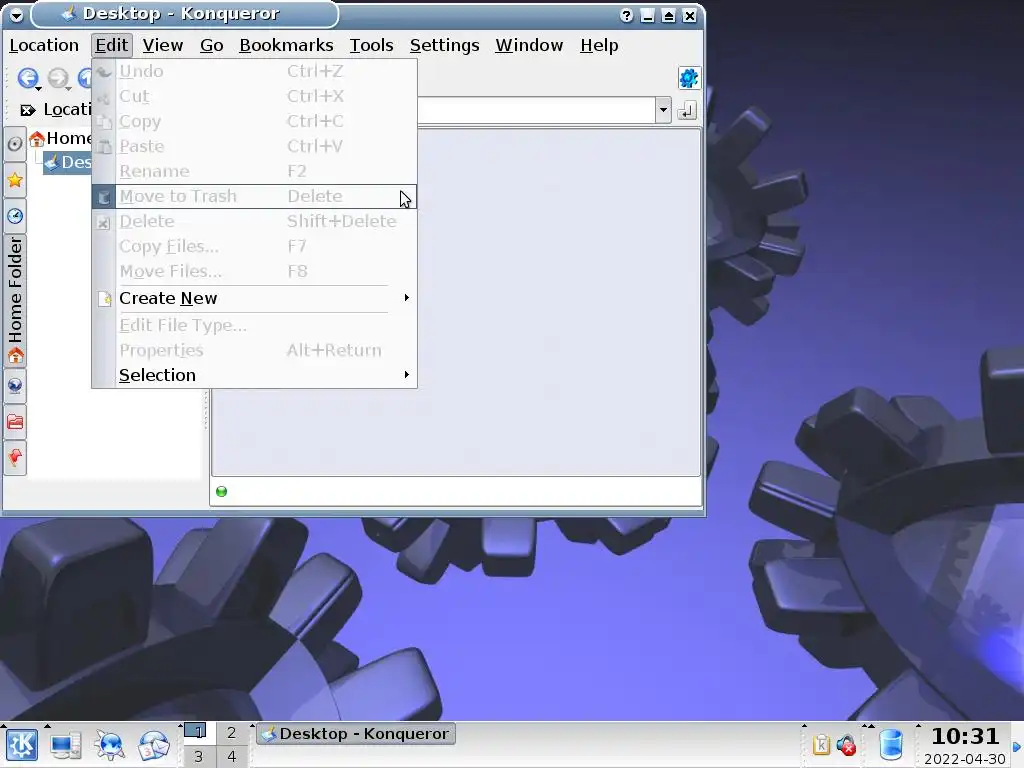Switch to virtual desktop 3
The width and height of the screenshot is (1024, 768).
pos(198,756)
